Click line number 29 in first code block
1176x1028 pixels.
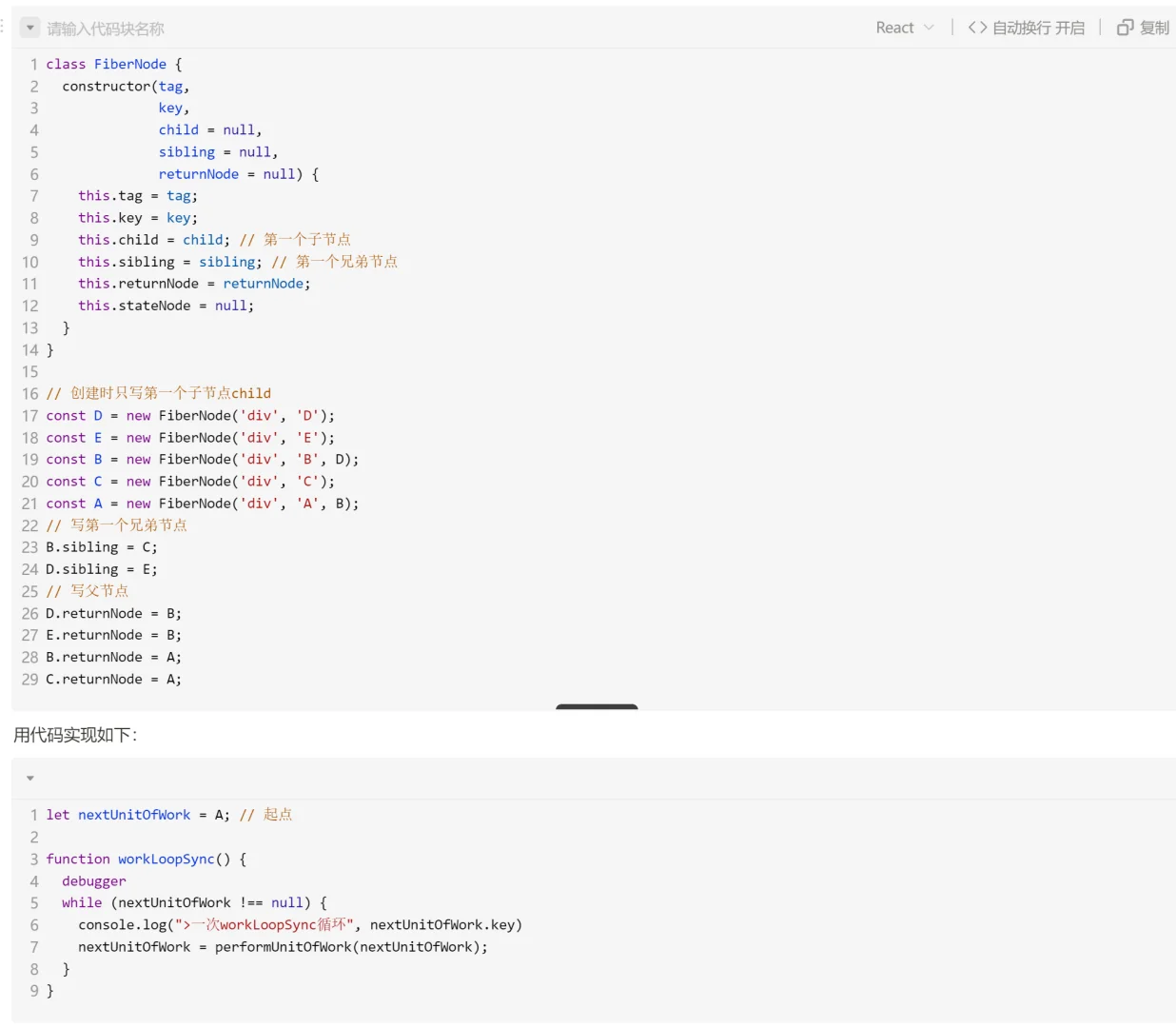[x=29, y=679]
